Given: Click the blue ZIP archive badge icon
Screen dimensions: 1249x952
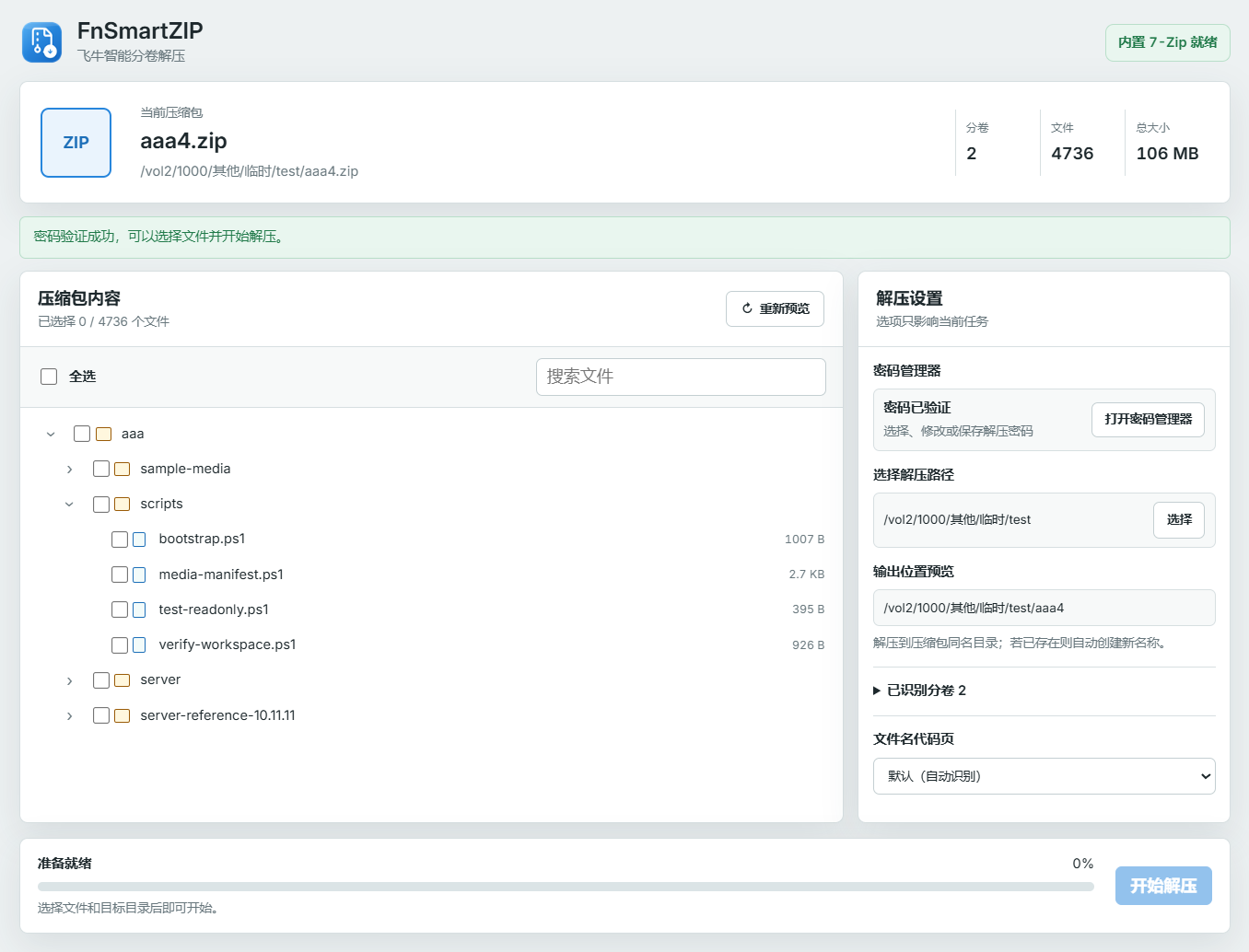Looking at the screenshot, I should click(76, 143).
